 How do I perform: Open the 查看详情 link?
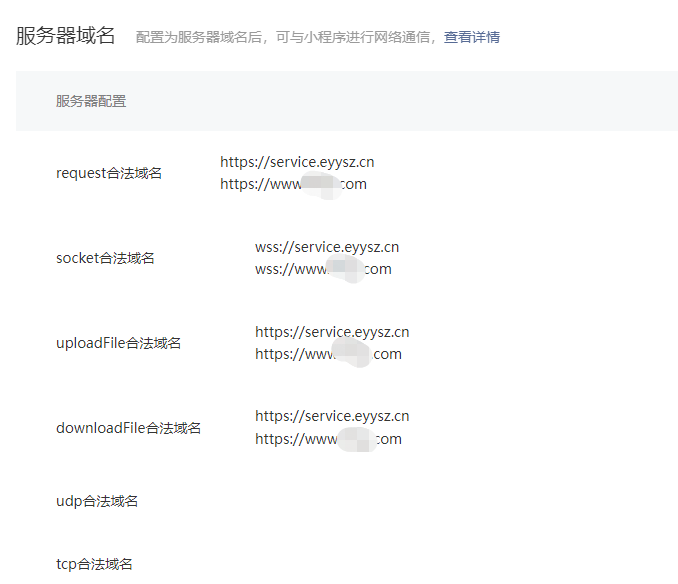coord(472,37)
